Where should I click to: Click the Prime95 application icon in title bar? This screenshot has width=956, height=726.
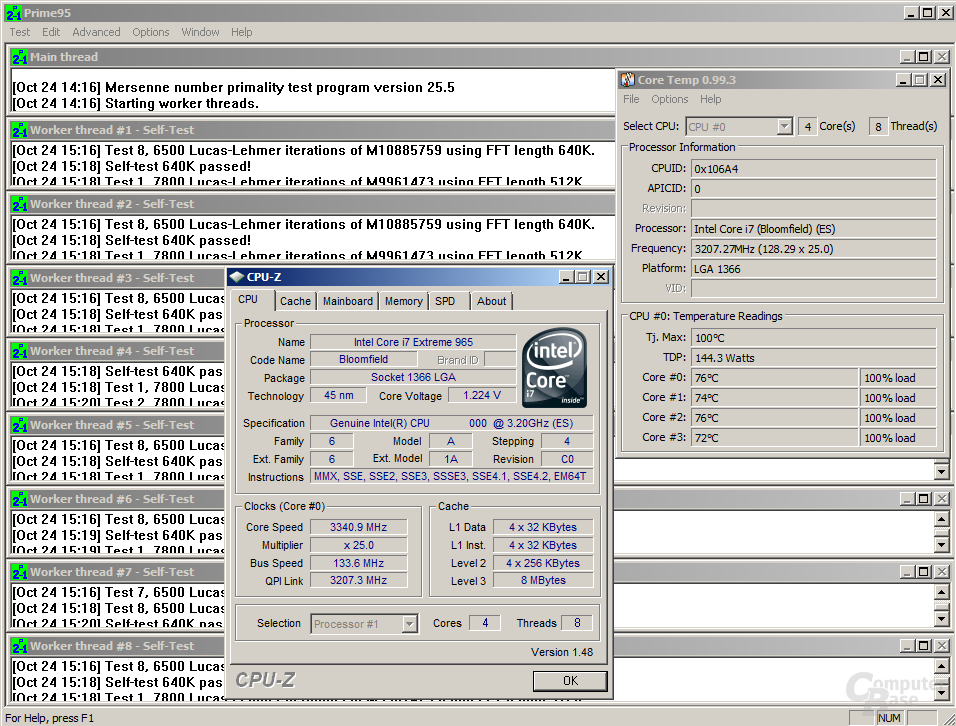13,13
